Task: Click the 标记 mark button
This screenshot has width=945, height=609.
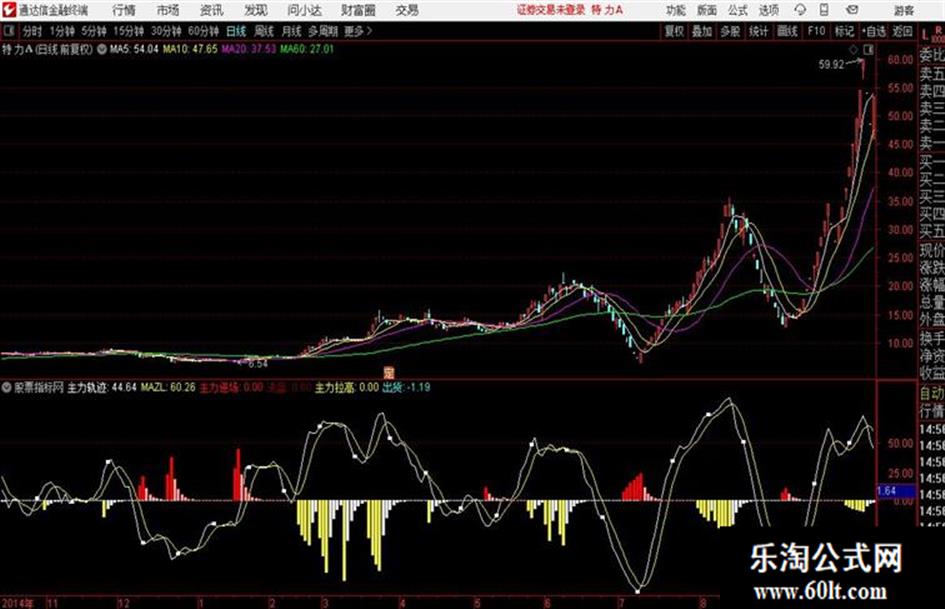Action: (x=844, y=31)
